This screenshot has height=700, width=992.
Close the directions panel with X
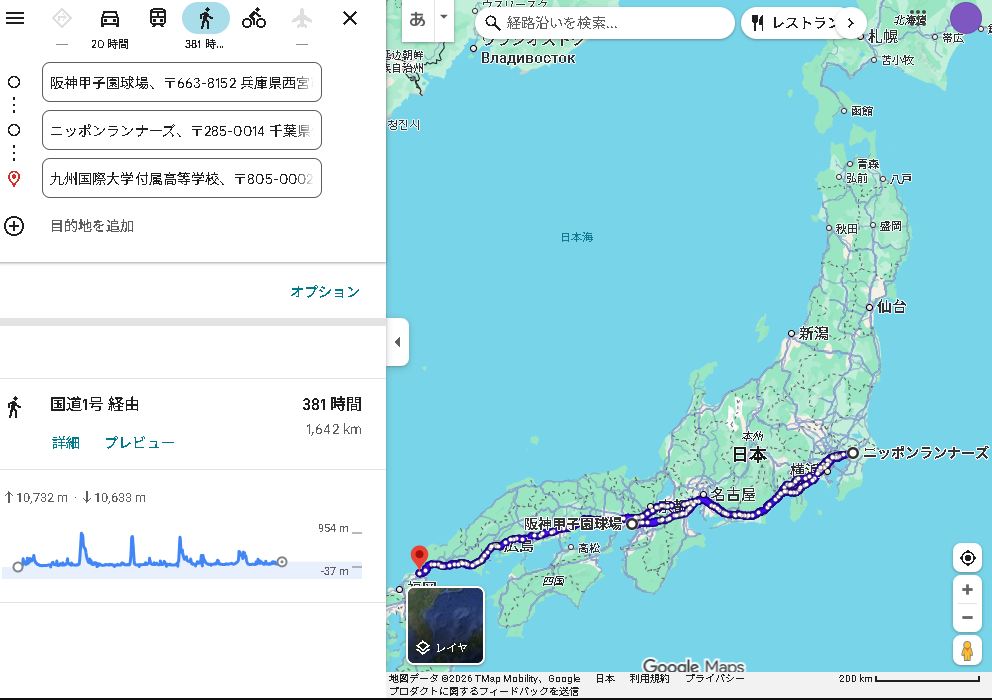pos(350,18)
